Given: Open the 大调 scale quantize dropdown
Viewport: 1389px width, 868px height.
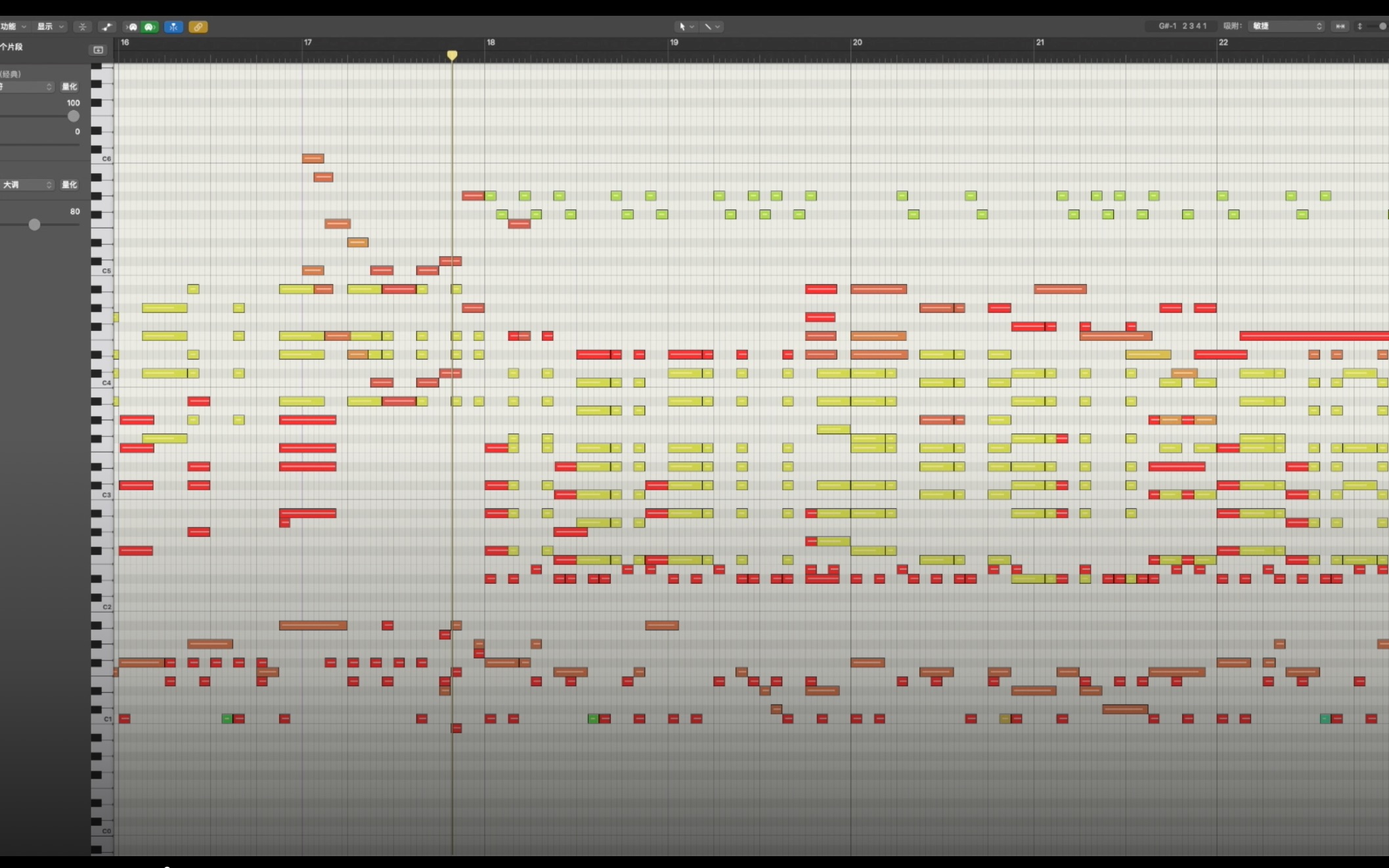Looking at the screenshot, I should (26, 184).
